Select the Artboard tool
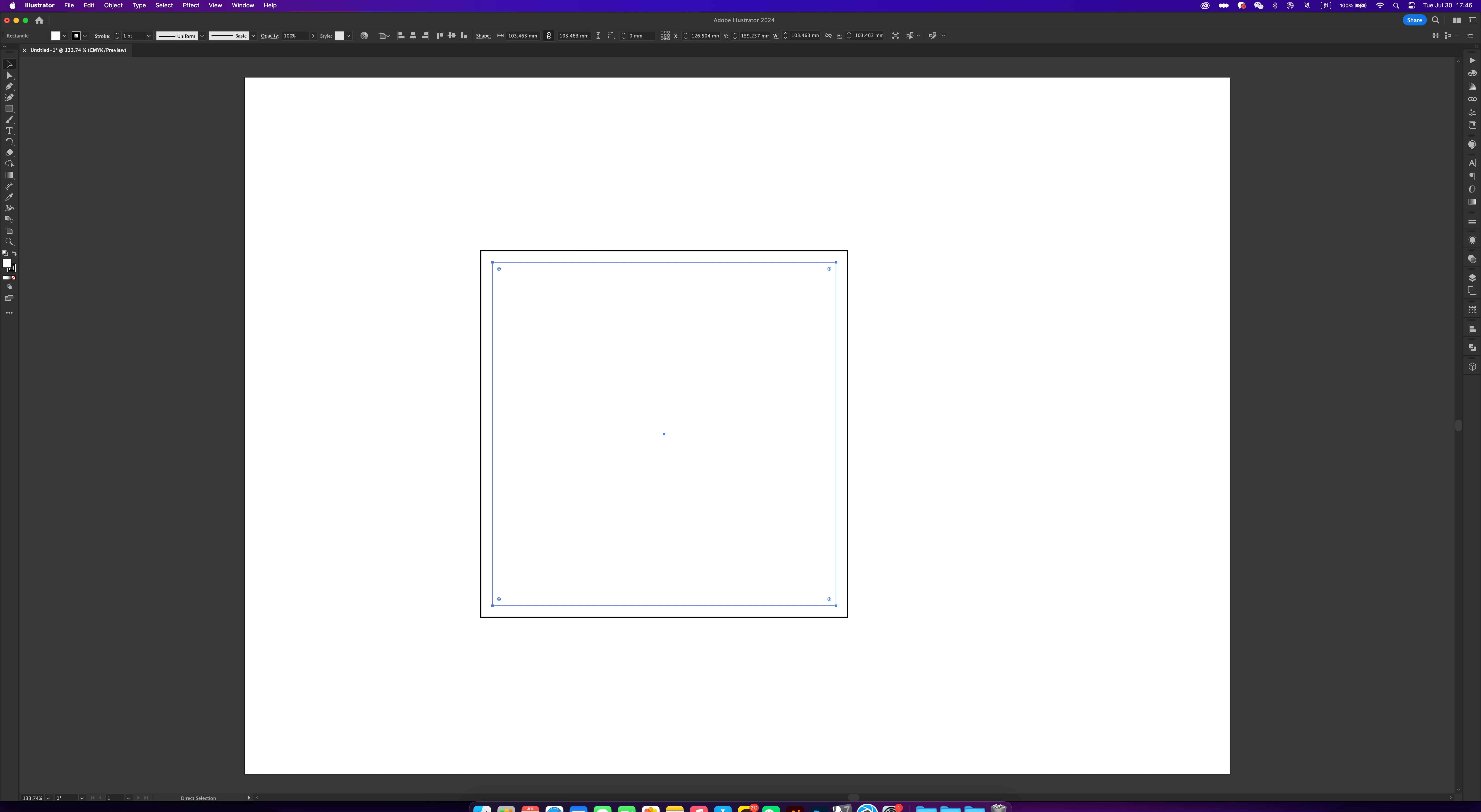The image size is (1481, 812). [x=9, y=230]
